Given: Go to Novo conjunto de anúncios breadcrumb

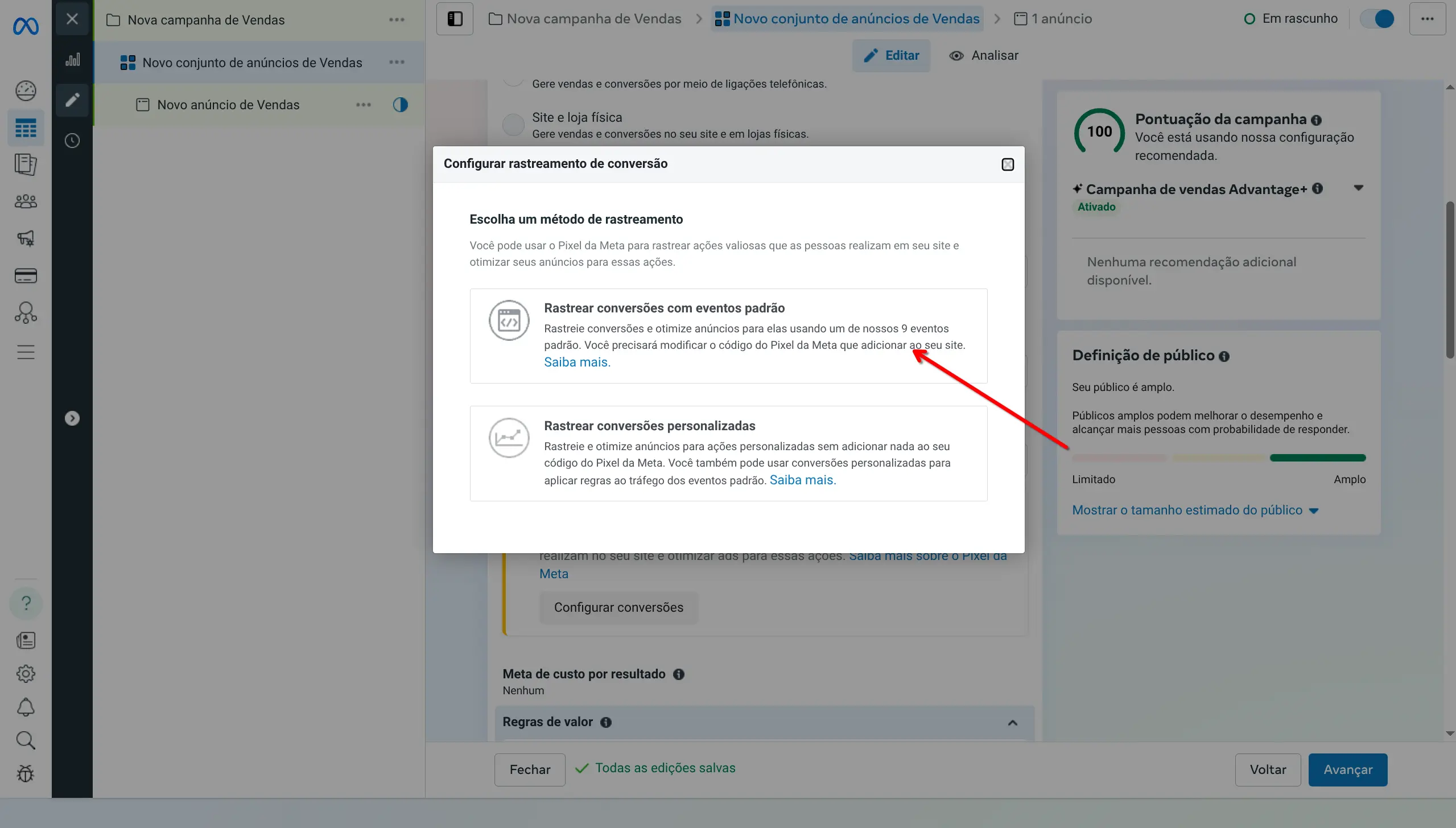Looking at the screenshot, I should (x=847, y=19).
